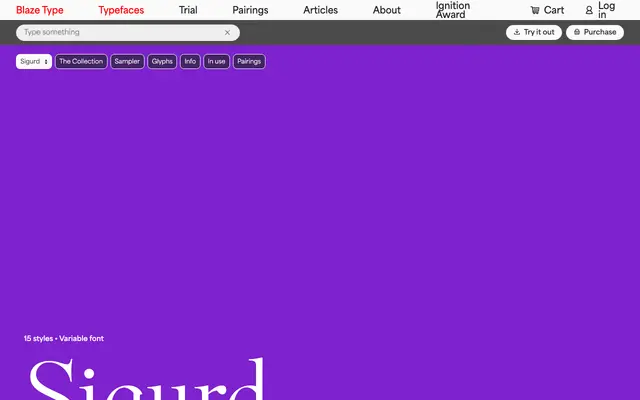Jump to the Info section
The image size is (640, 400).
[x=190, y=62]
